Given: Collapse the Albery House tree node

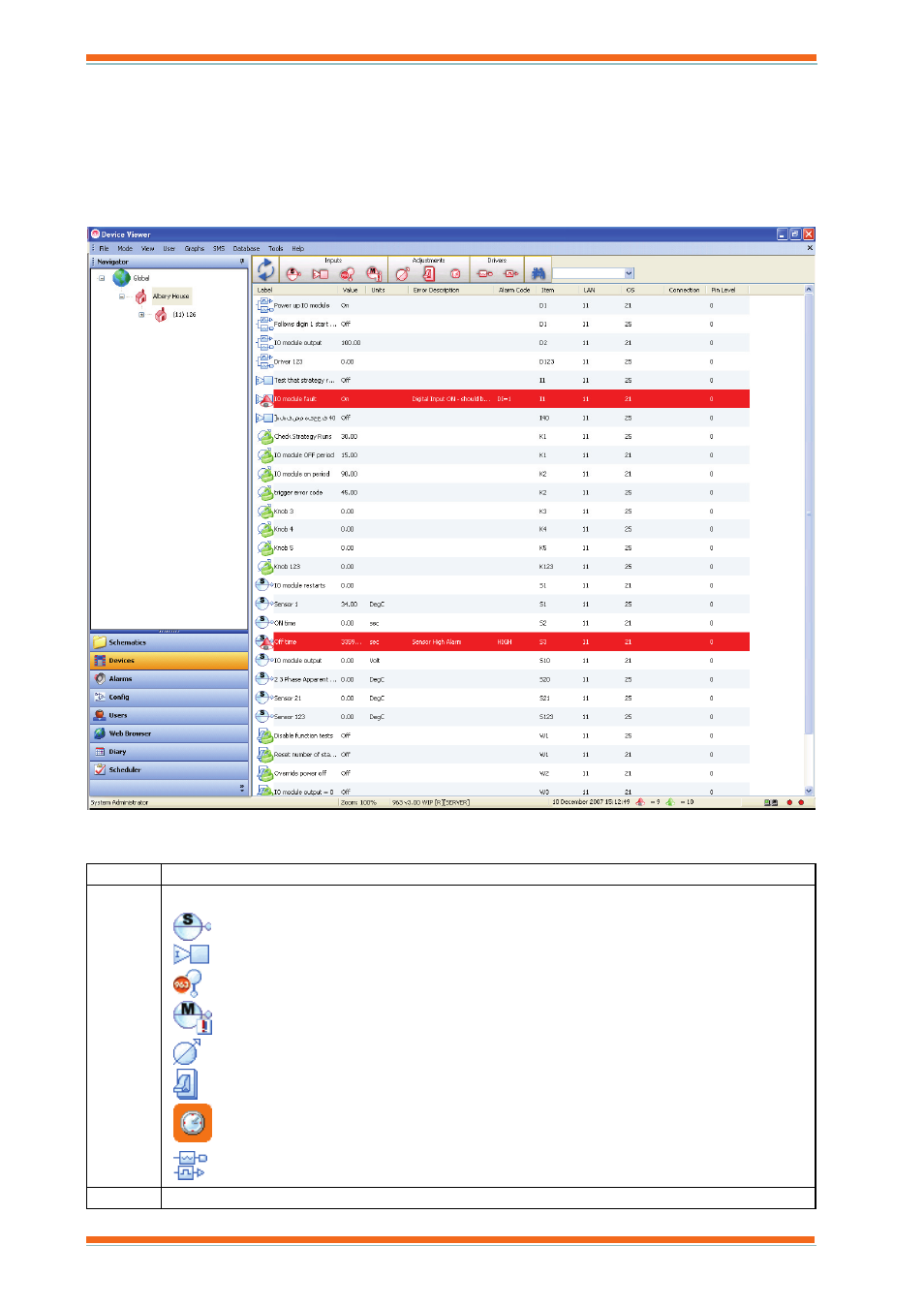Looking at the screenshot, I should pyautogui.click(x=122, y=296).
